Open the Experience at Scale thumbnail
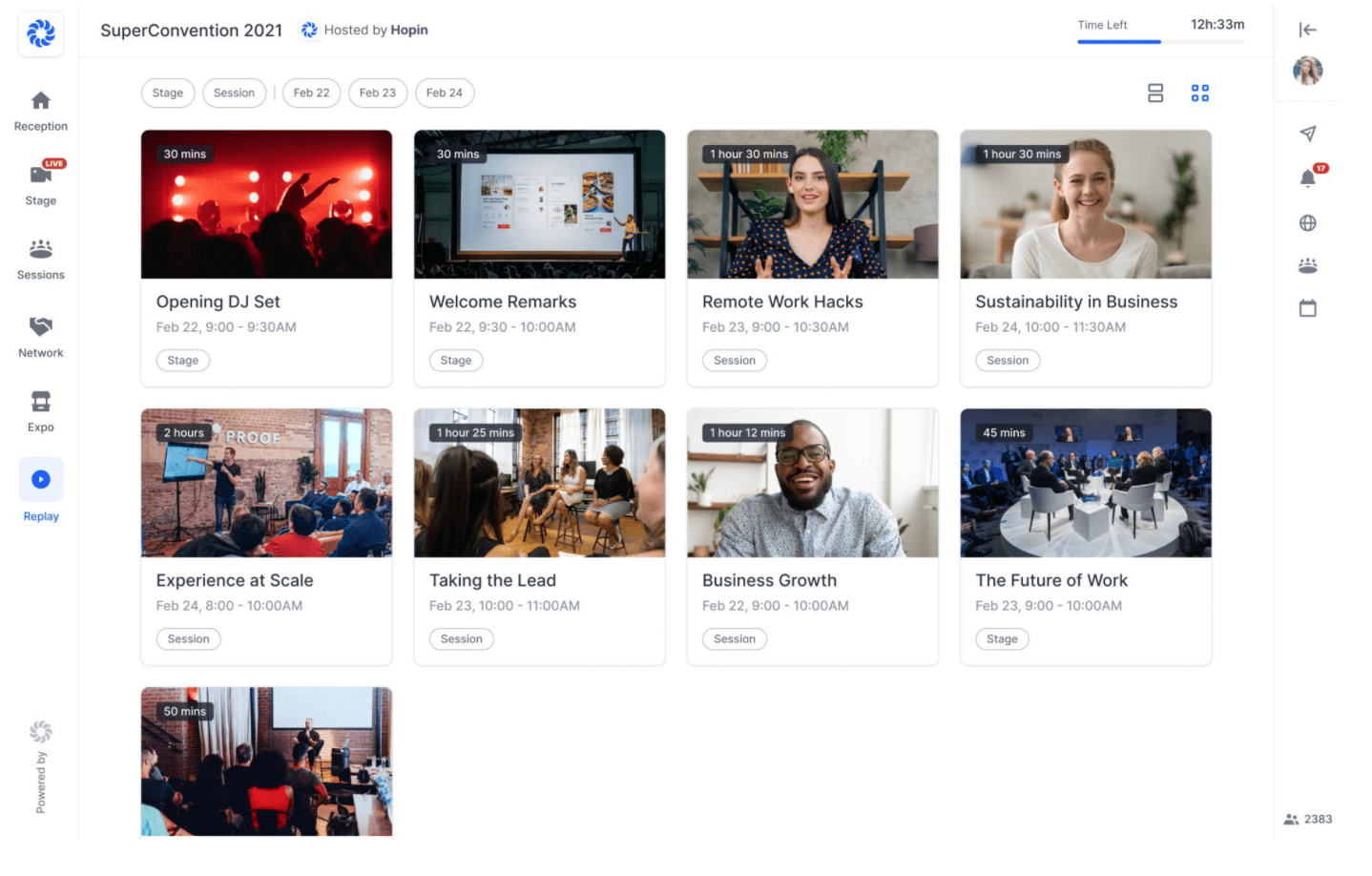The width and height of the screenshot is (1372, 876). [x=266, y=483]
